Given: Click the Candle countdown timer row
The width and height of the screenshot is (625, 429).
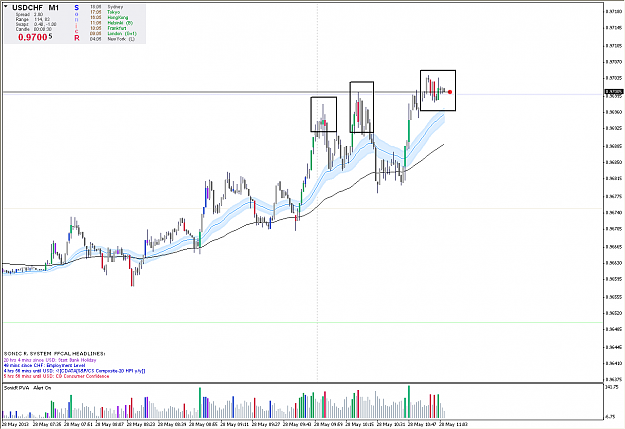Looking at the screenshot, I should click(x=33, y=29).
